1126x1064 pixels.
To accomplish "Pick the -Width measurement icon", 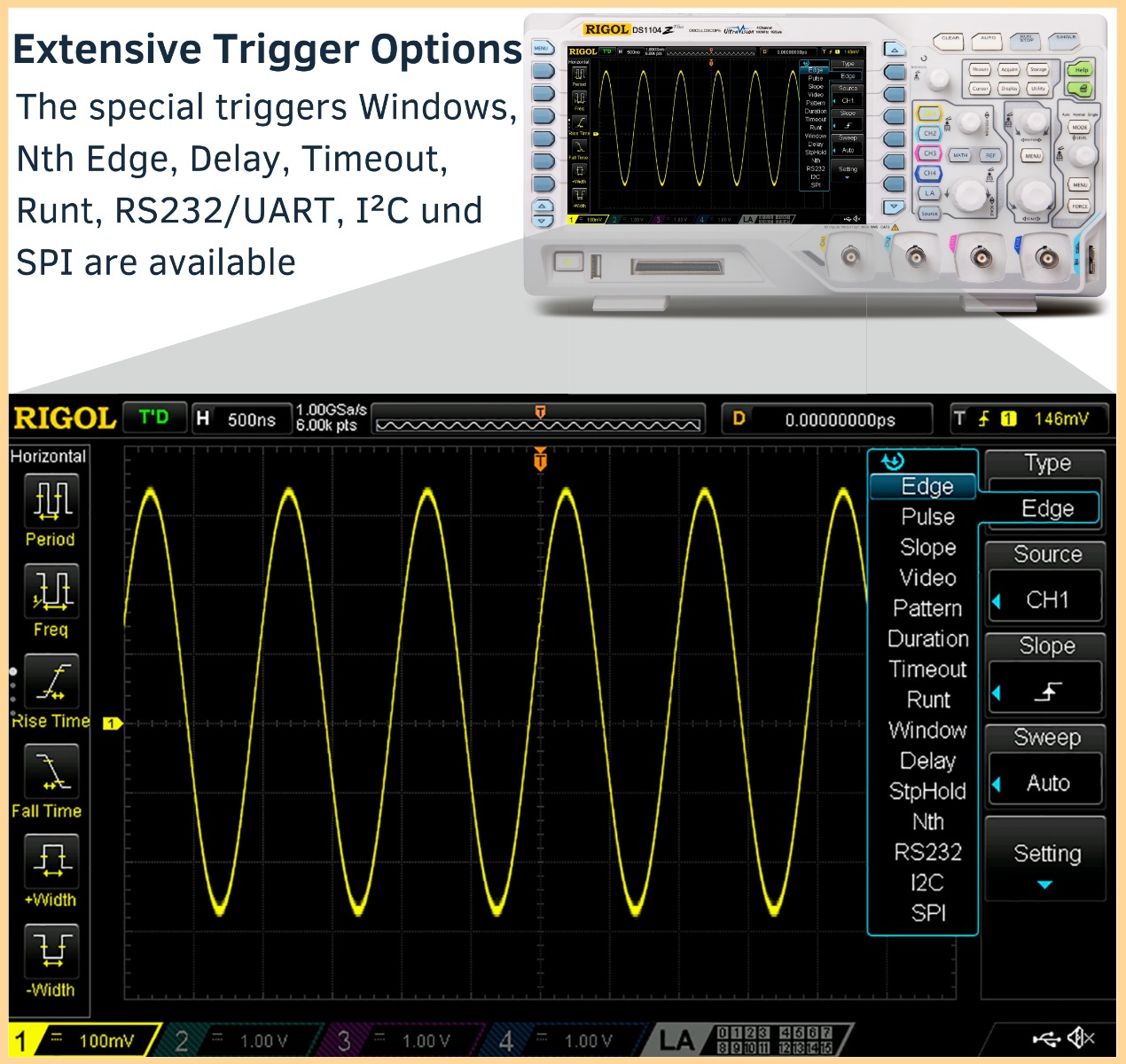I will click(x=51, y=951).
